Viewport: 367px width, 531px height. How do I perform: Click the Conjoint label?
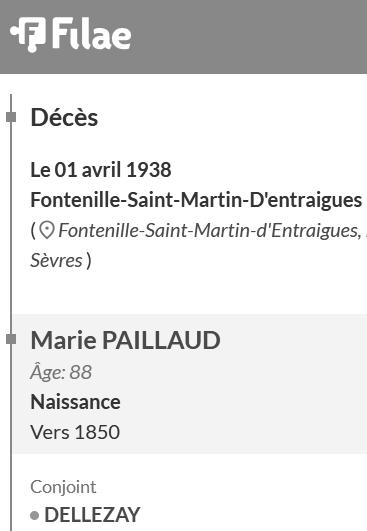coord(63,487)
